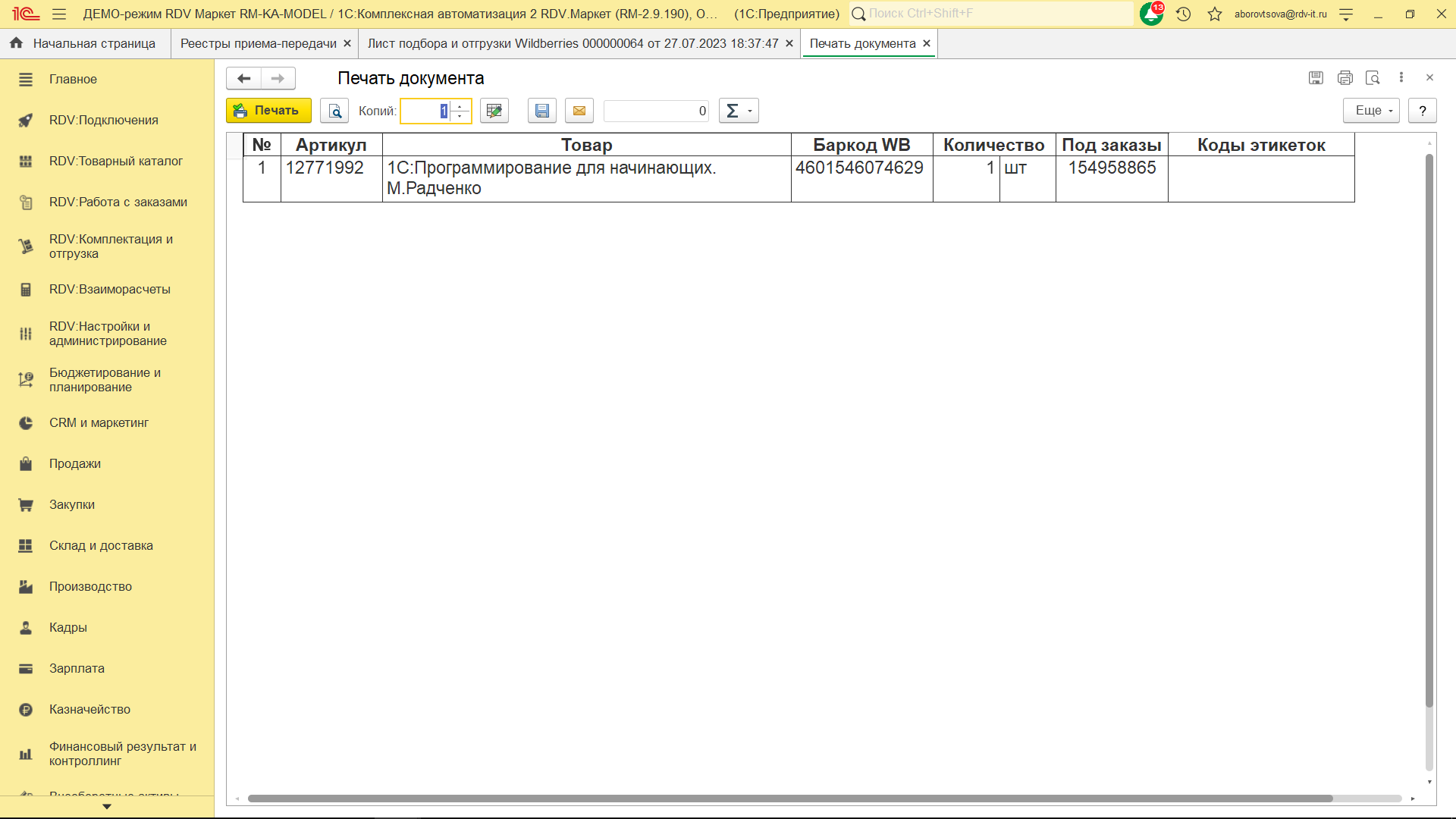1456x819 pixels.
Task: Open the history clock icon
Action: click(1184, 14)
